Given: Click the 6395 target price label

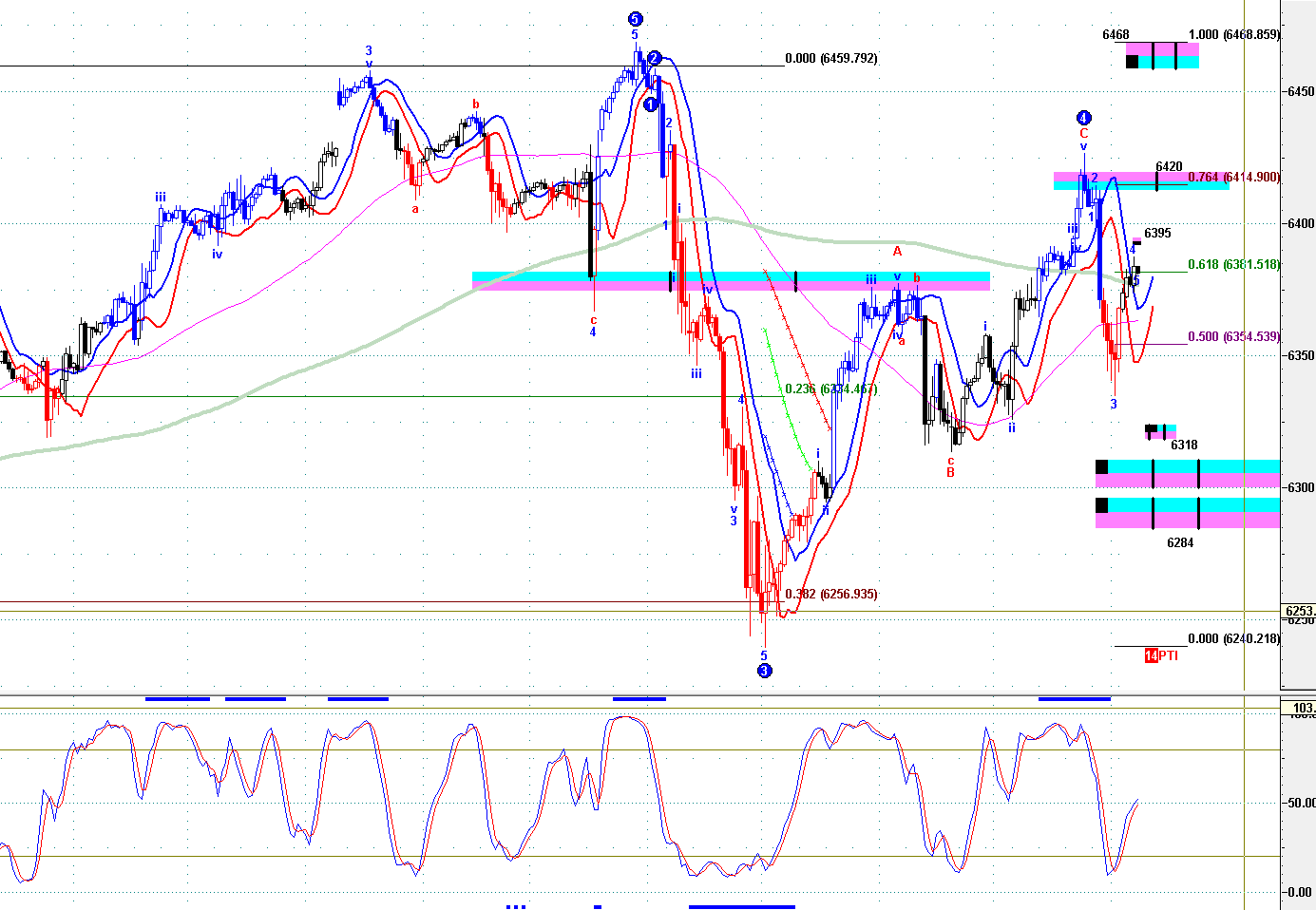Looking at the screenshot, I should tap(1157, 233).
